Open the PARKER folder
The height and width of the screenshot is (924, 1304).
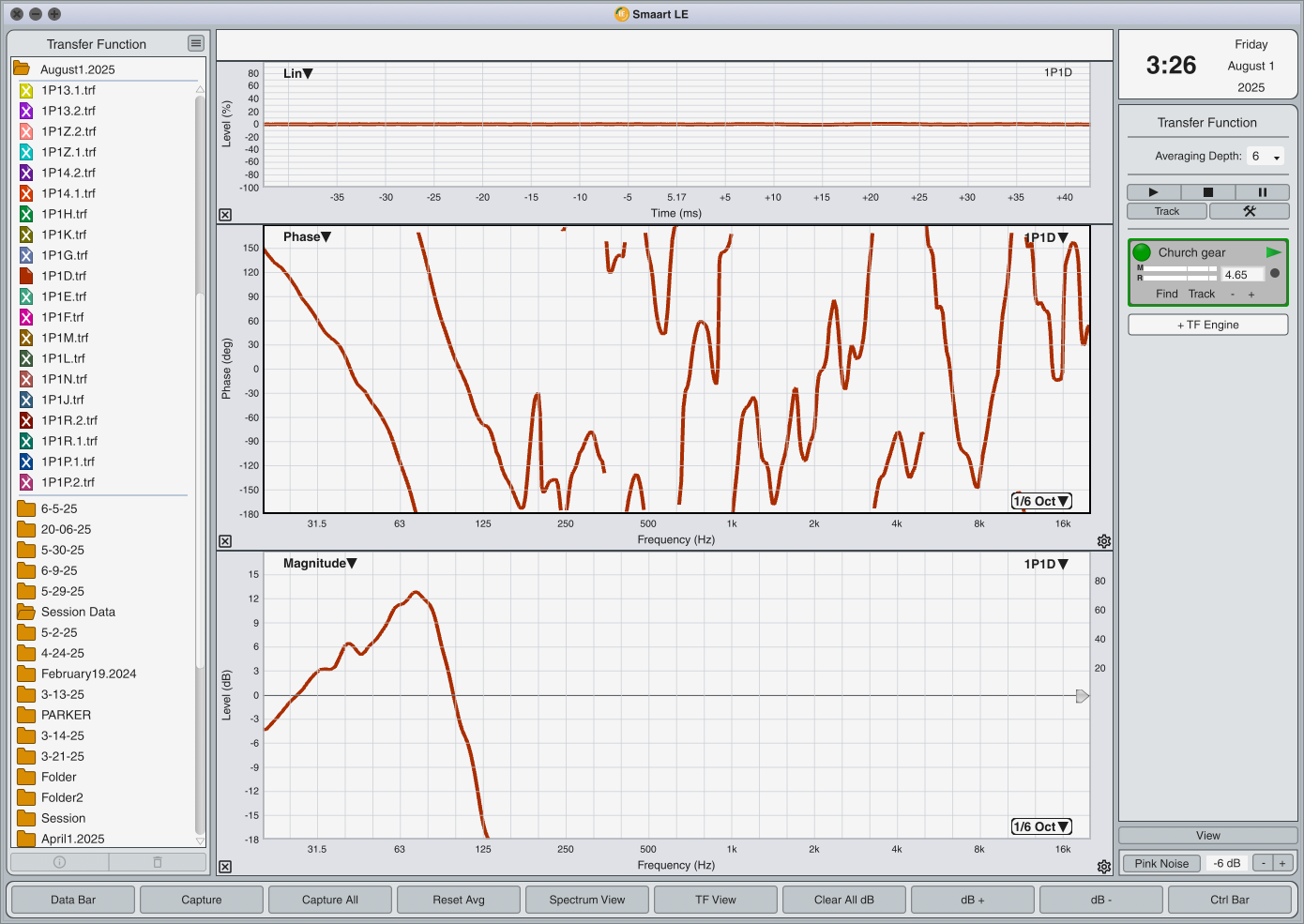tap(66, 715)
